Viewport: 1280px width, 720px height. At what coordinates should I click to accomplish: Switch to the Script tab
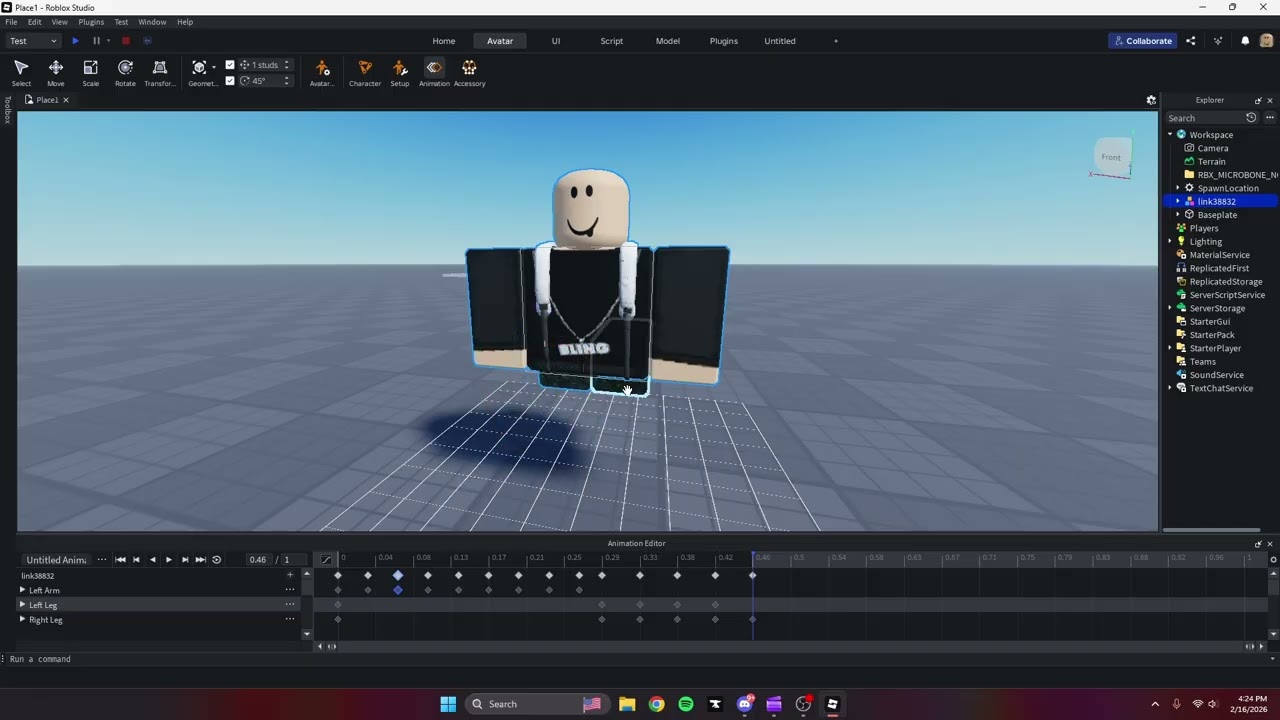click(611, 41)
